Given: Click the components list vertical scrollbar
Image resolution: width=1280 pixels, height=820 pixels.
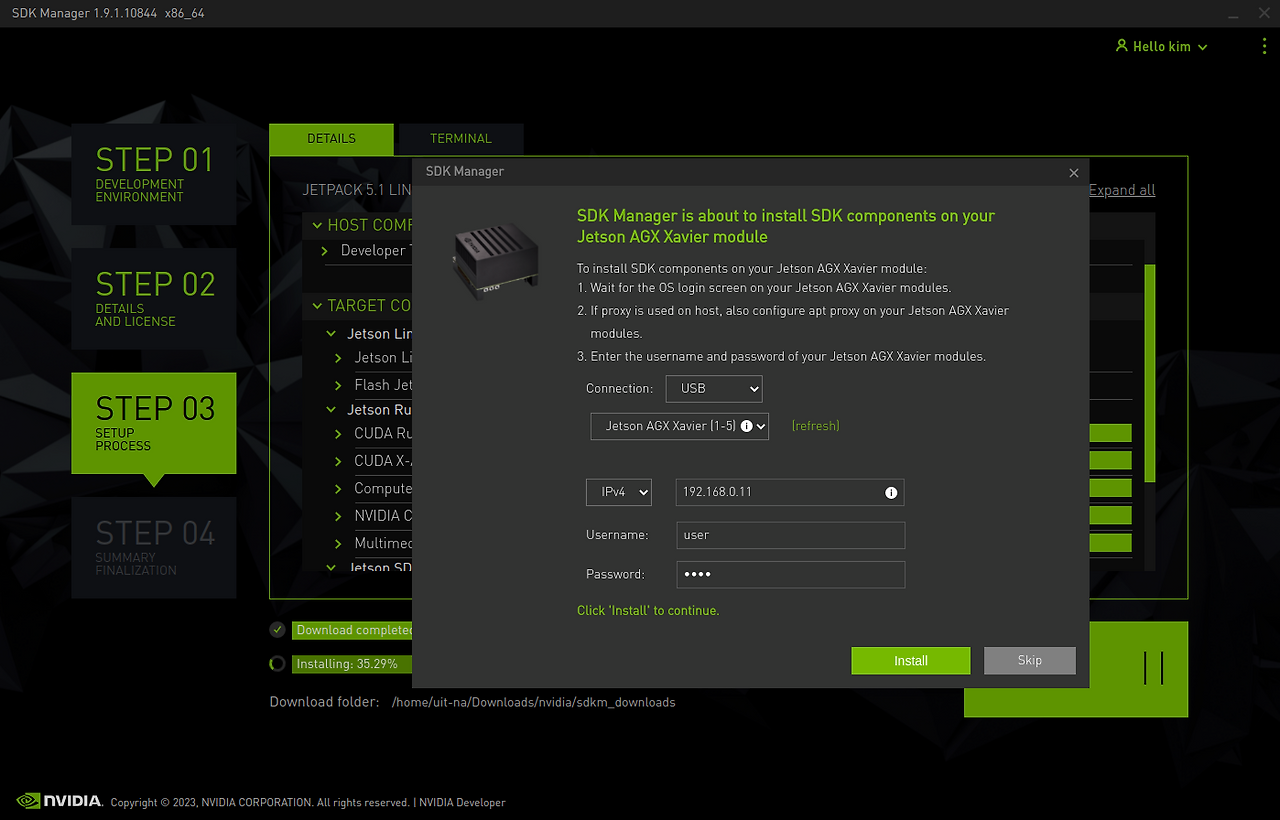Looking at the screenshot, I should [x=1150, y=372].
